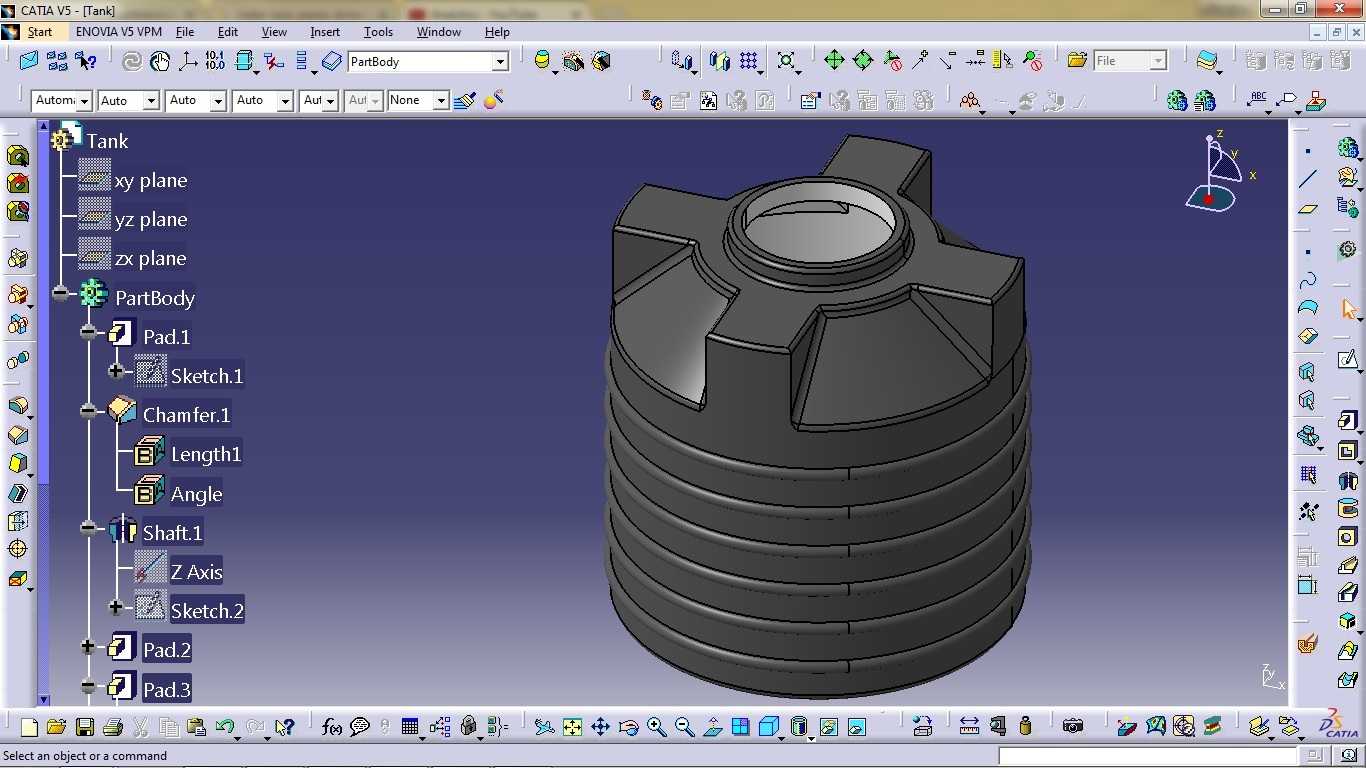Select the yz plane in the tree

pos(151,220)
